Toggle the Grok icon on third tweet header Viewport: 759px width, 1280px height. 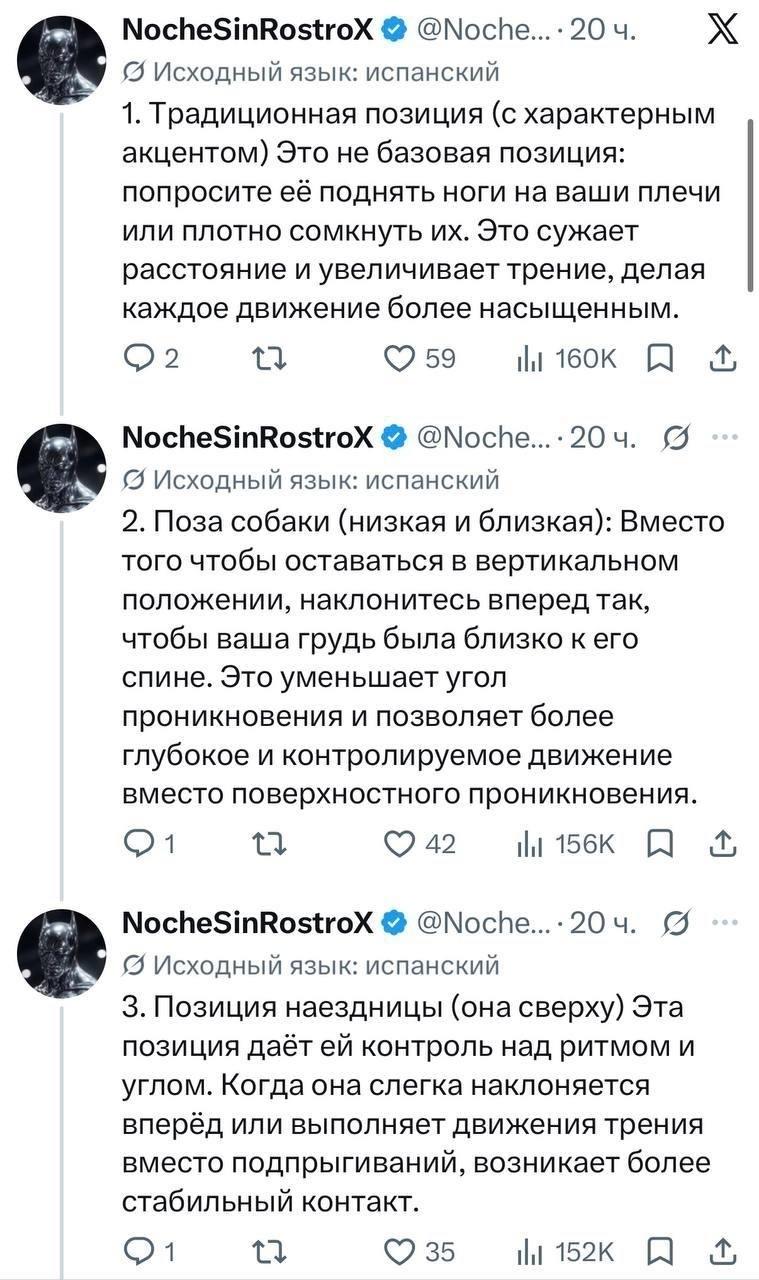click(674, 922)
